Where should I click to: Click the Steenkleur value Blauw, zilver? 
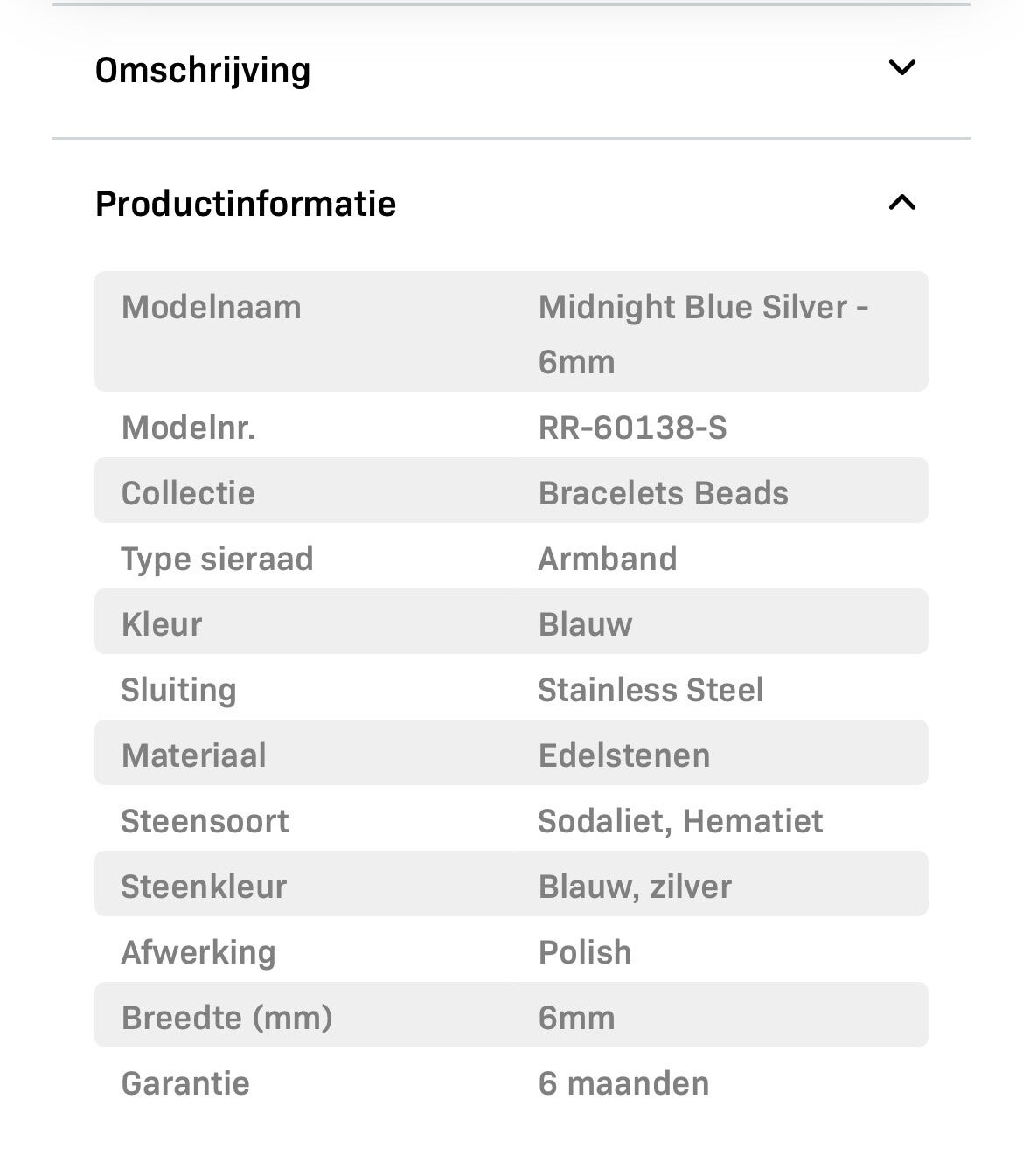[x=635, y=887]
